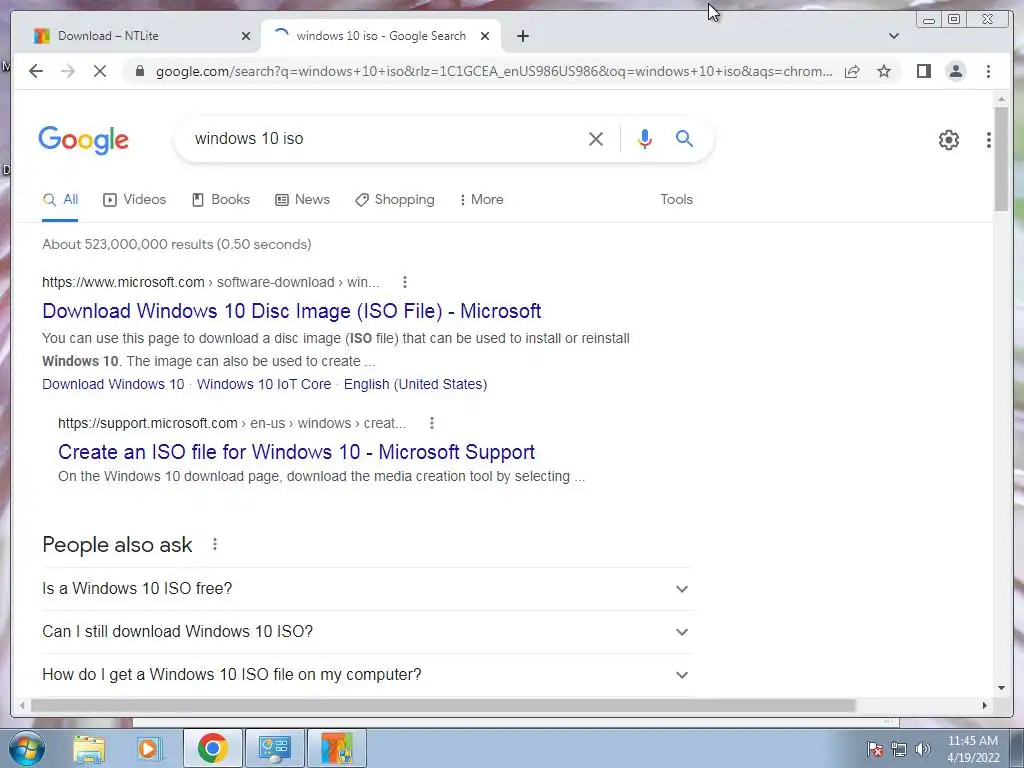Click the About 523,000,000 results text
The image size is (1024, 768).
(176, 244)
